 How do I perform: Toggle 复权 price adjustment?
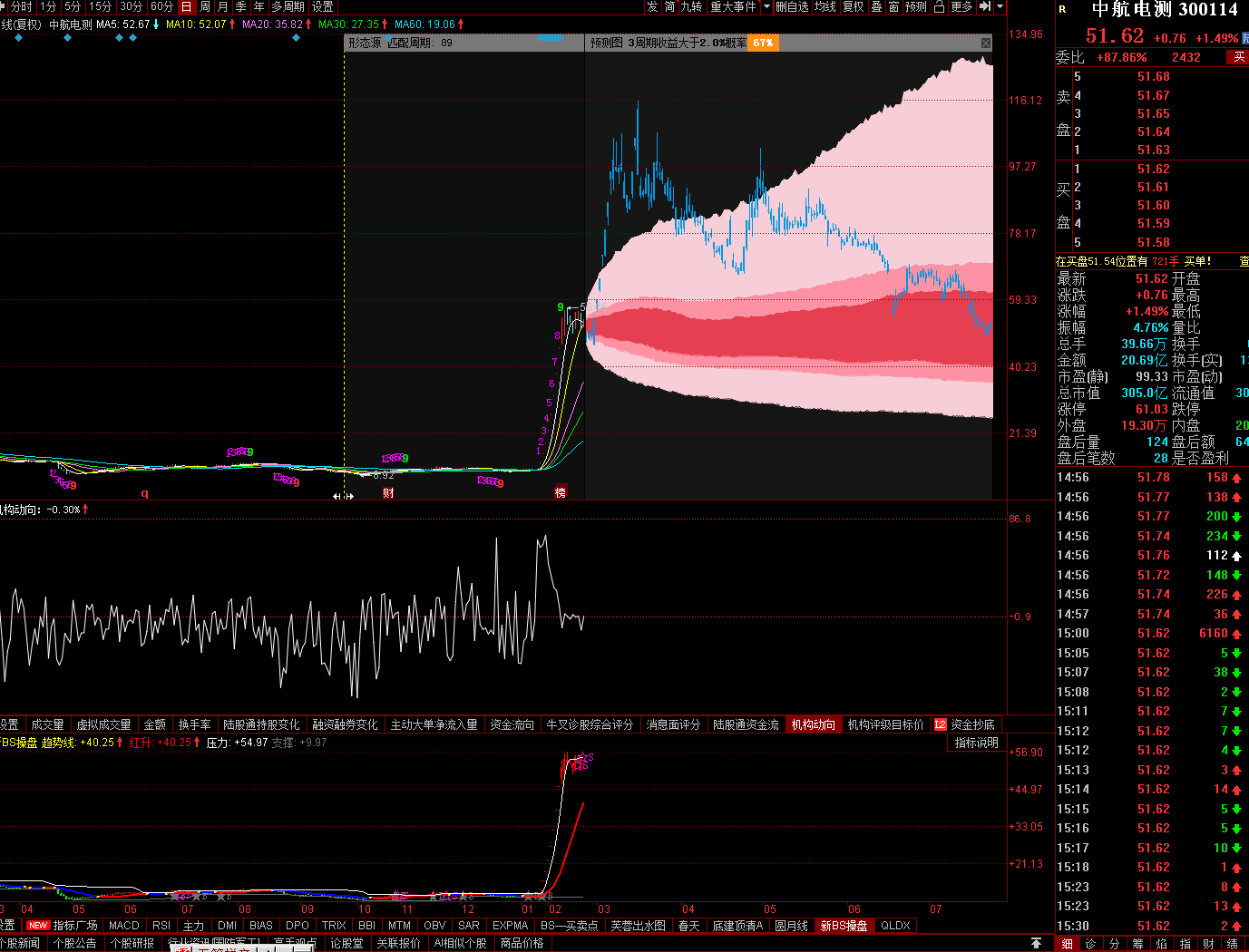pyautogui.click(x=854, y=6)
